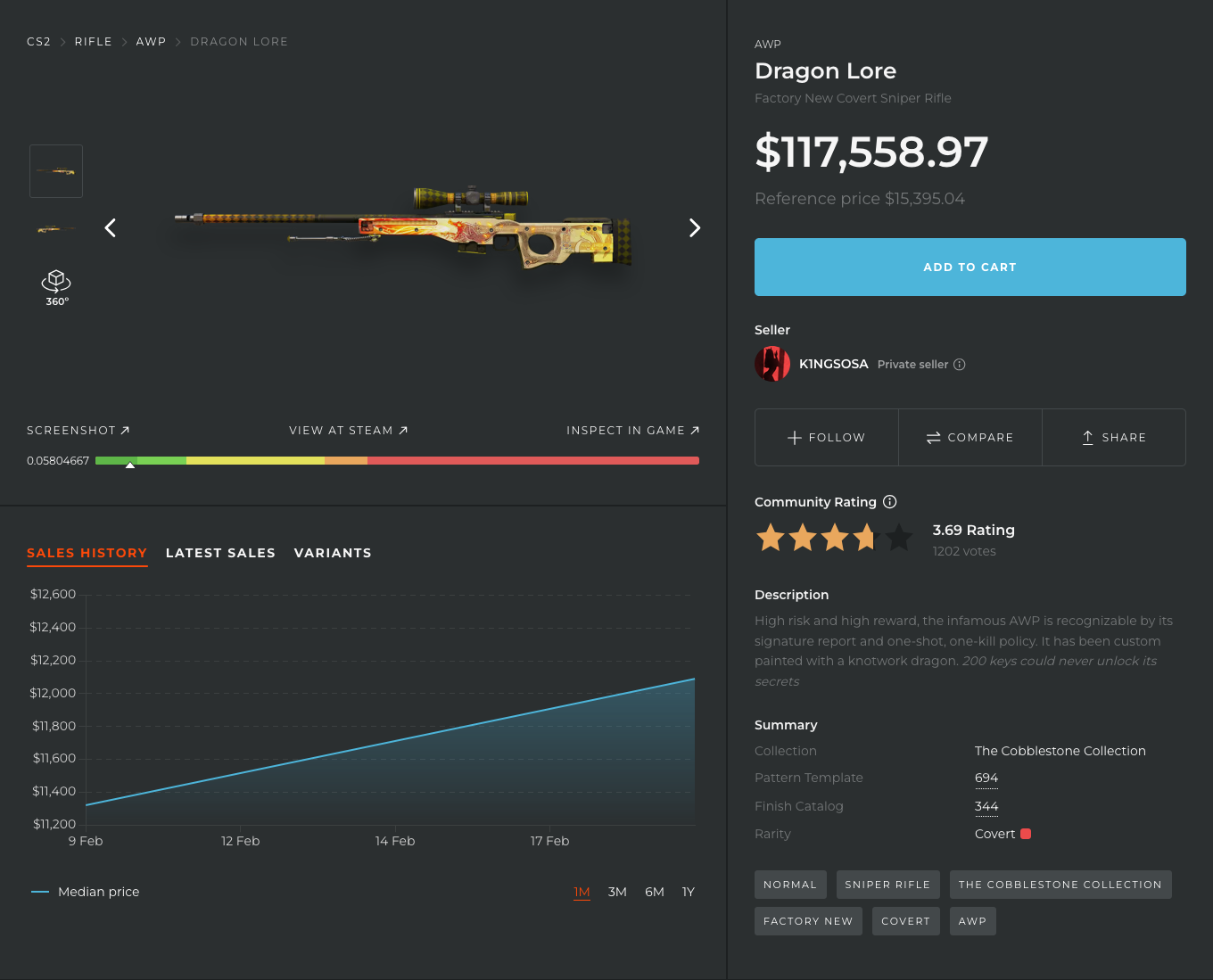Open Screenshot link
Viewport: 1213px width, 980px height.
coord(78,431)
